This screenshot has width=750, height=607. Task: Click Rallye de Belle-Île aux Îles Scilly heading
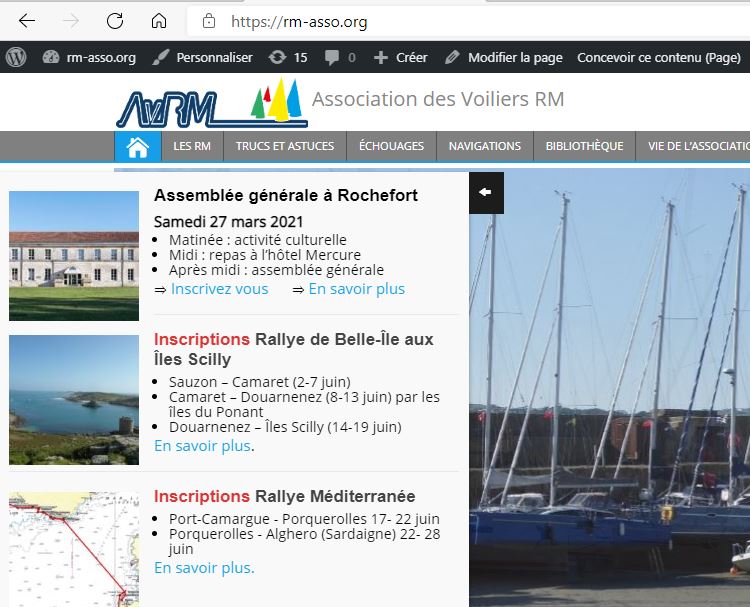294,349
